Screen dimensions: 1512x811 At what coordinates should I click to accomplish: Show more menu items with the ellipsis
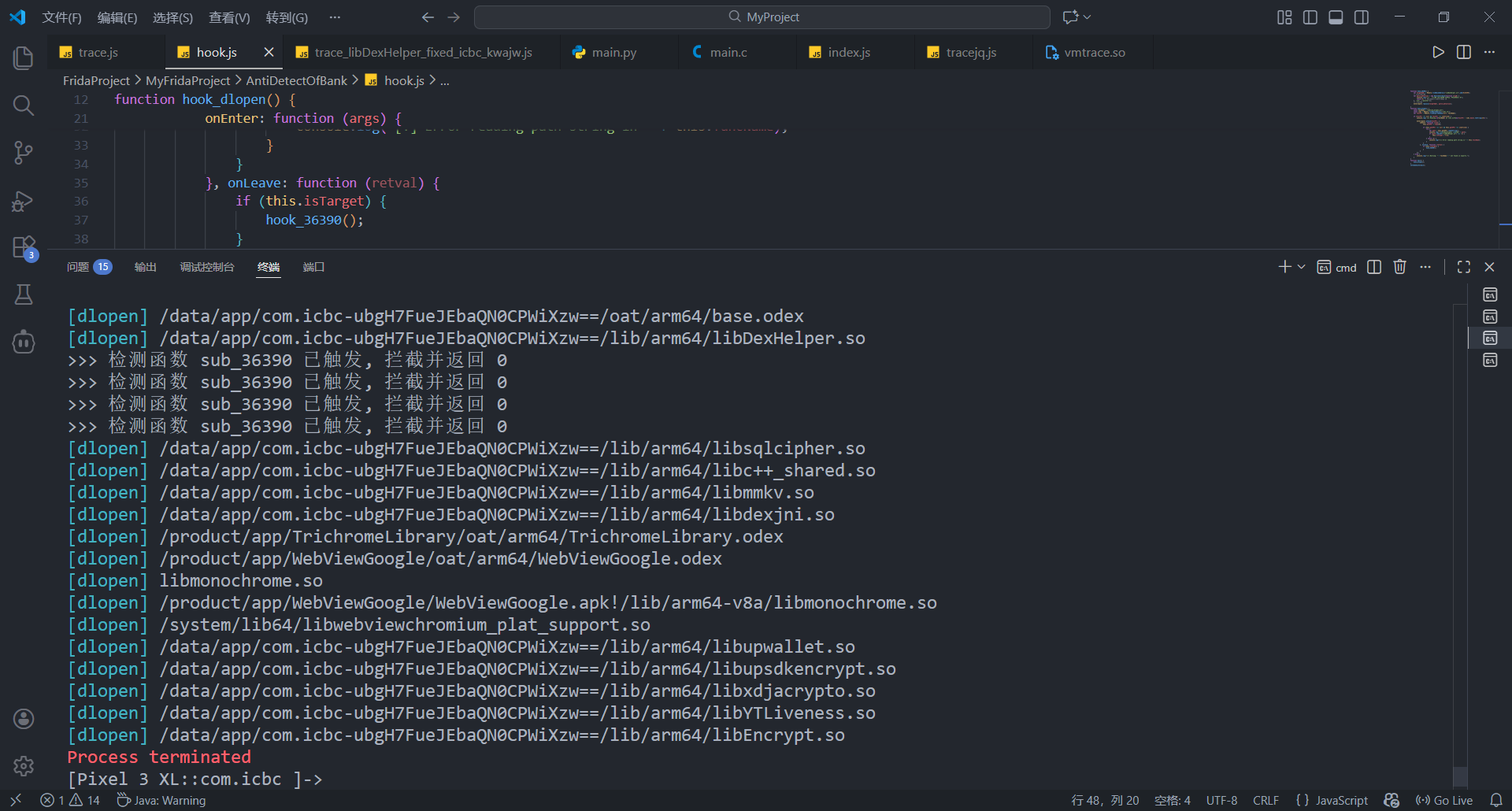[335, 17]
